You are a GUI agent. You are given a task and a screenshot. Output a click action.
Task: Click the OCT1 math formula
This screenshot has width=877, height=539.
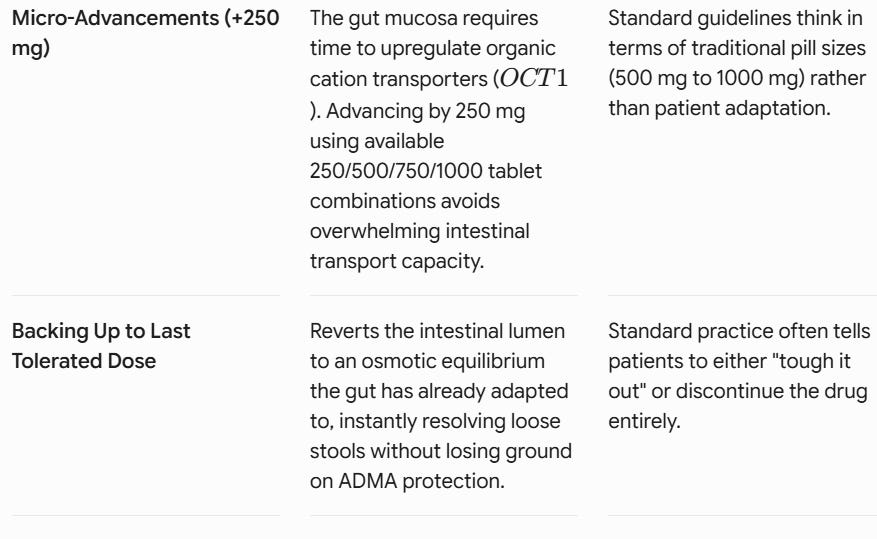click(x=534, y=79)
